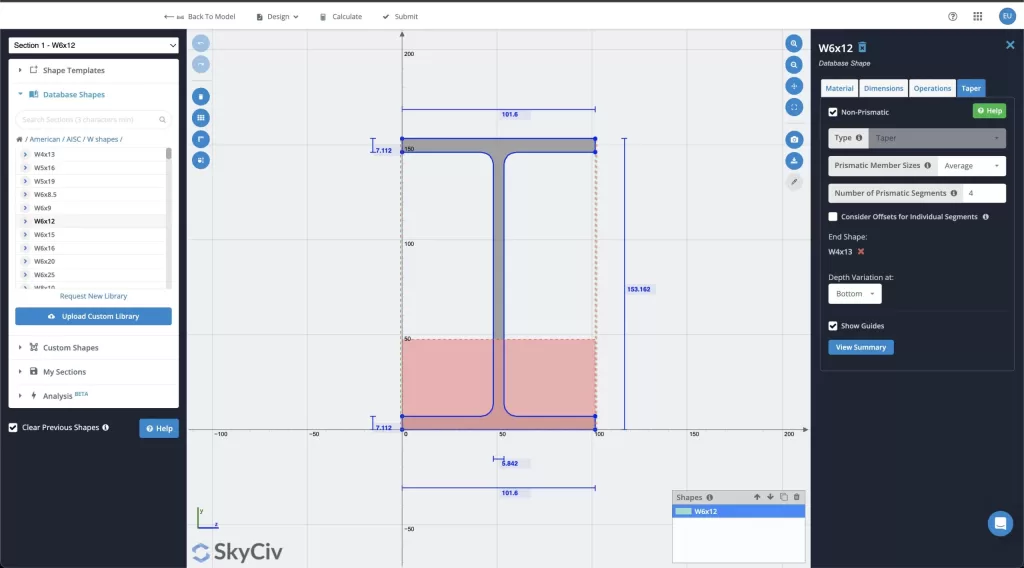Open Prismatic Member Sizes Average dropdown
The width and height of the screenshot is (1024, 568).
[971, 166]
